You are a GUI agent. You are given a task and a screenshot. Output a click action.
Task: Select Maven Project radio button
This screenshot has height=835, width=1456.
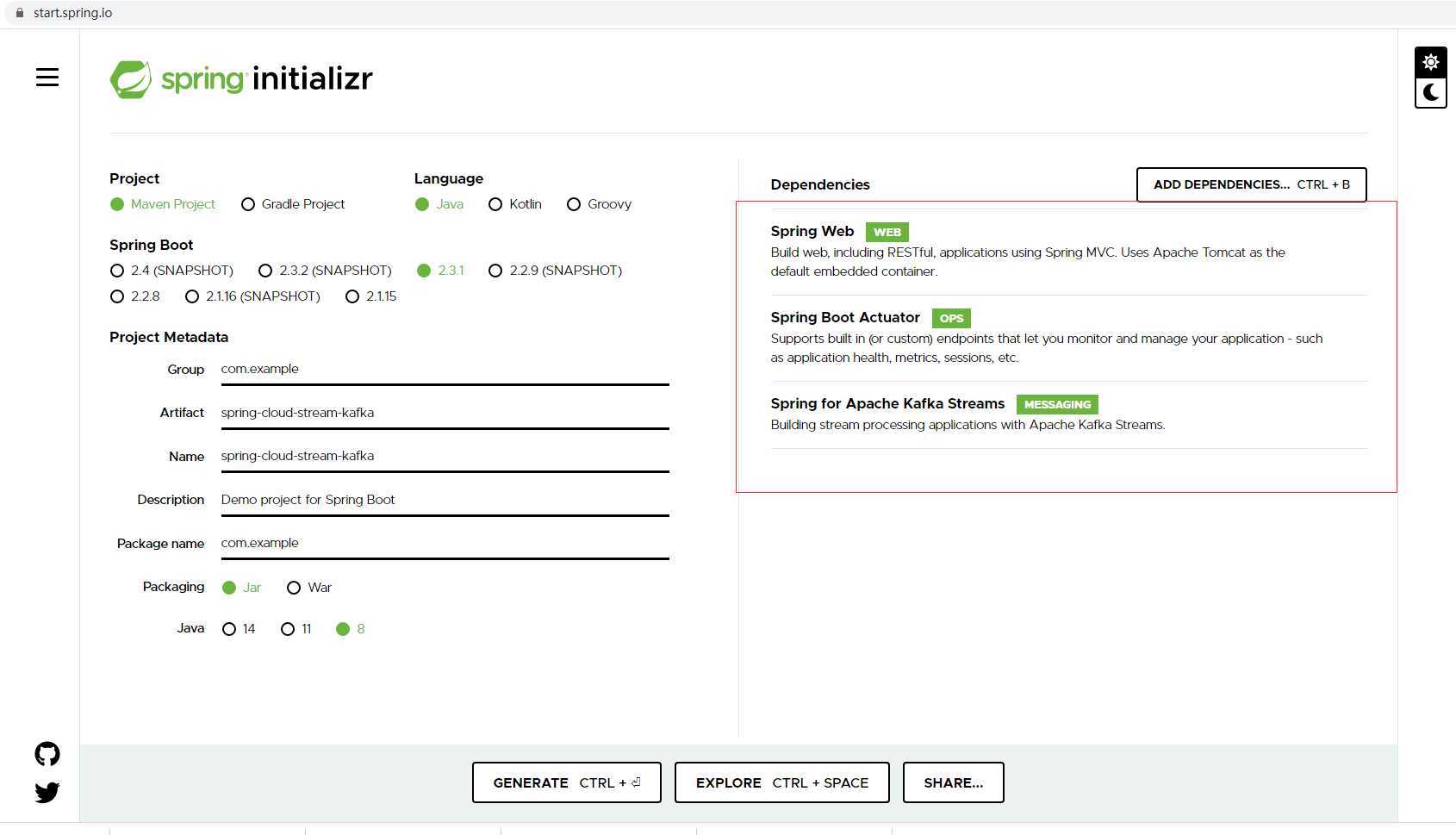[x=163, y=204]
